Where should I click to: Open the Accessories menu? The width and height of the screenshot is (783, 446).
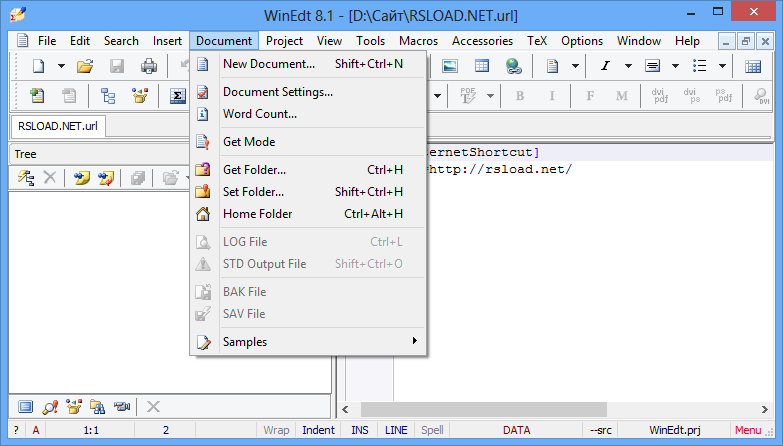[482, 41]
